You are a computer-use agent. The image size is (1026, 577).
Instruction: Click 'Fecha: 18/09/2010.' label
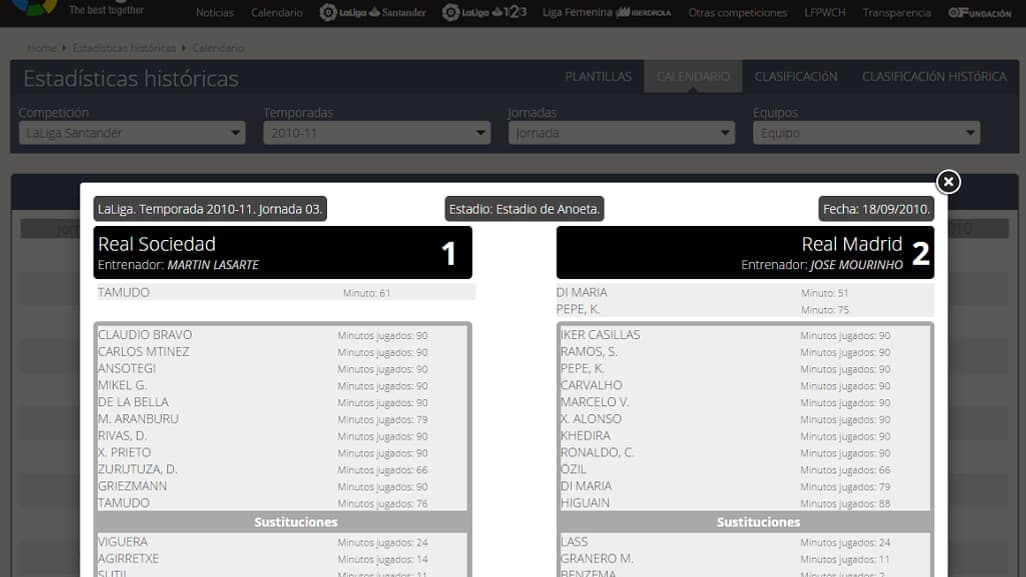[x=876, y=209]
